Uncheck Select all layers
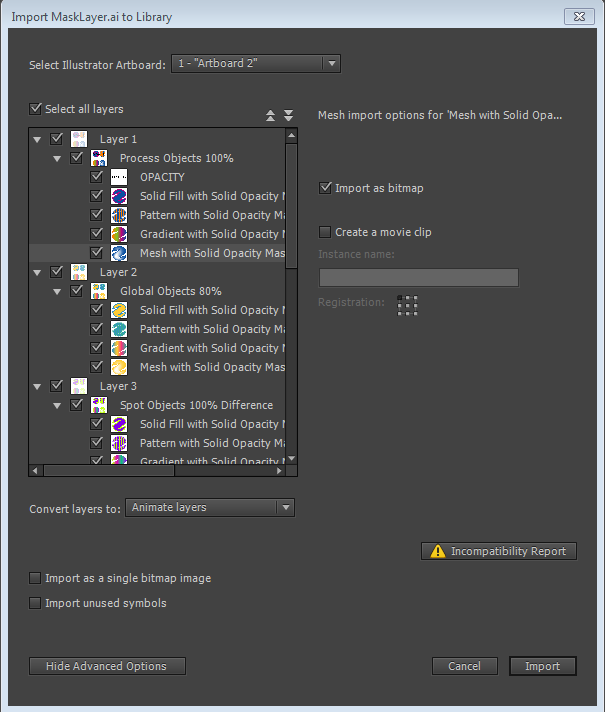The width and height of the screenshot is (605, 712). tap(37, 109)
